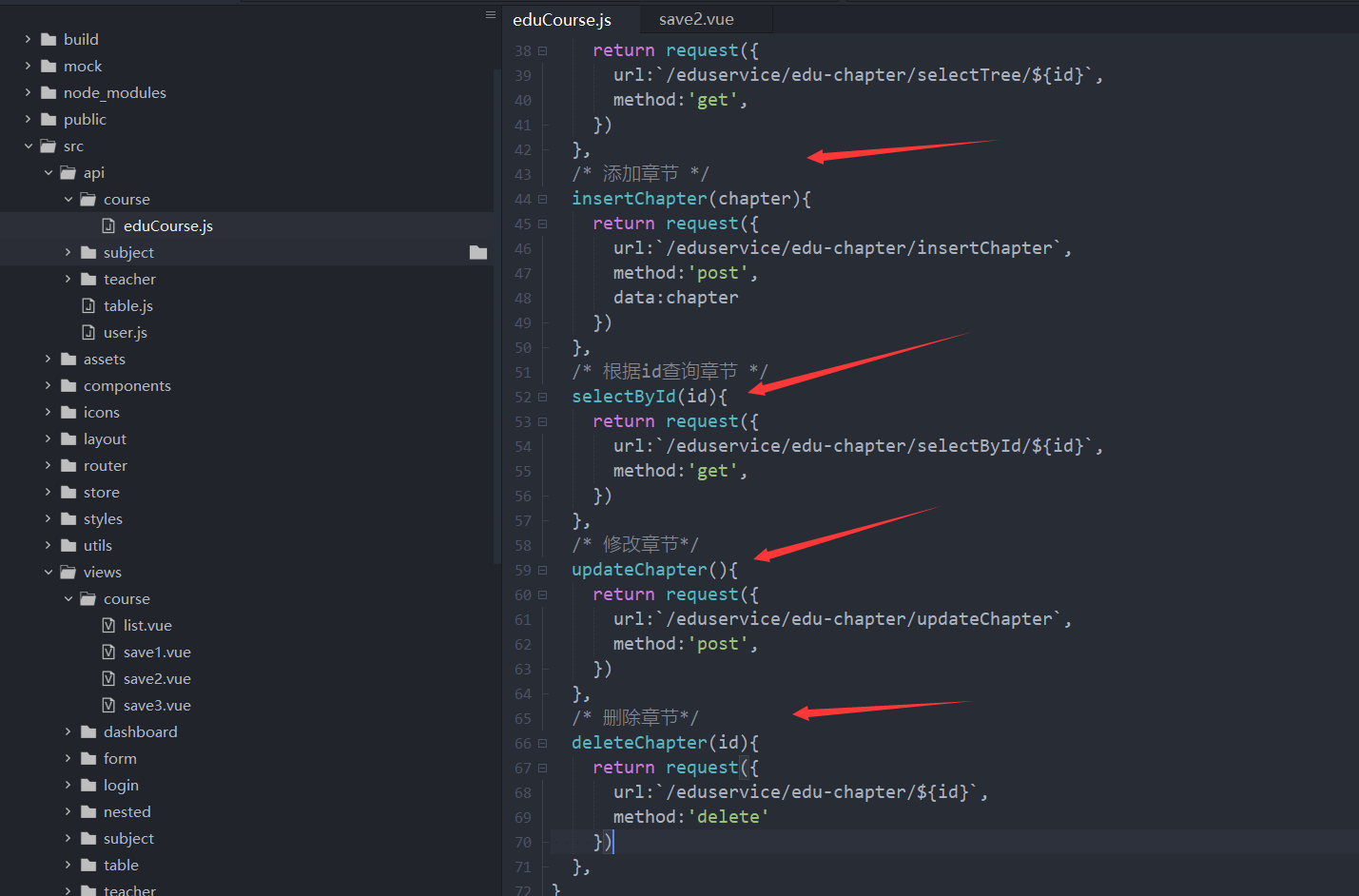Collapse the api folder chevron
The height and width of the screenshot is (896, 1359).
48,172
